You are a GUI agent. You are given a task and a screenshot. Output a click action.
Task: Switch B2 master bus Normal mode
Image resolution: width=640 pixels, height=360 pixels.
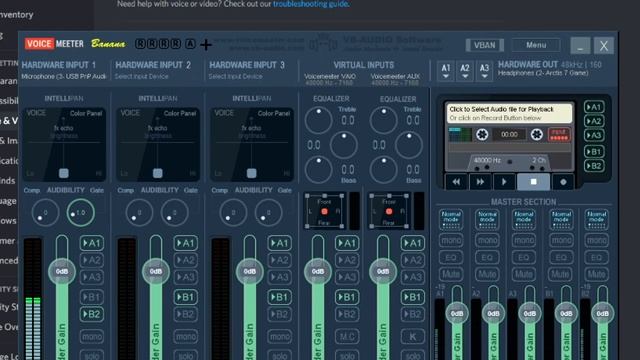click(x=596, y=220)
